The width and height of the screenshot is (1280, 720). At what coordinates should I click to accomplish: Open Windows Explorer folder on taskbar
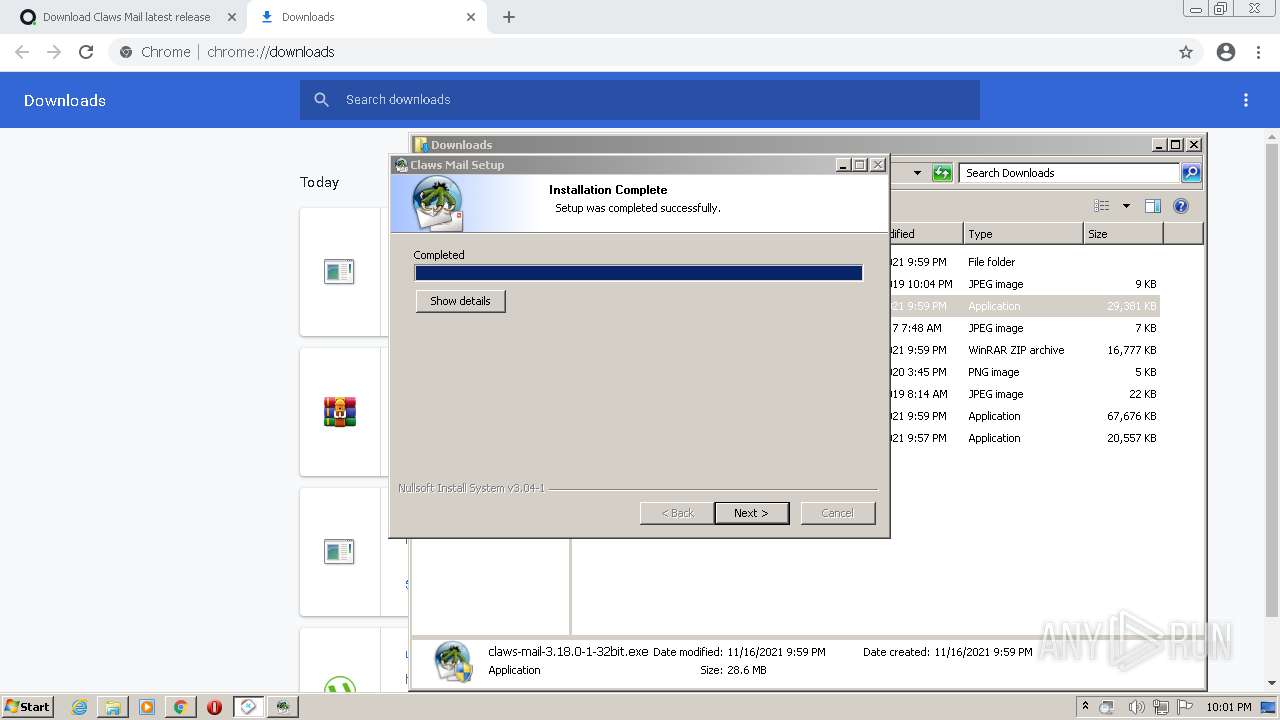[x=113, y=707]
